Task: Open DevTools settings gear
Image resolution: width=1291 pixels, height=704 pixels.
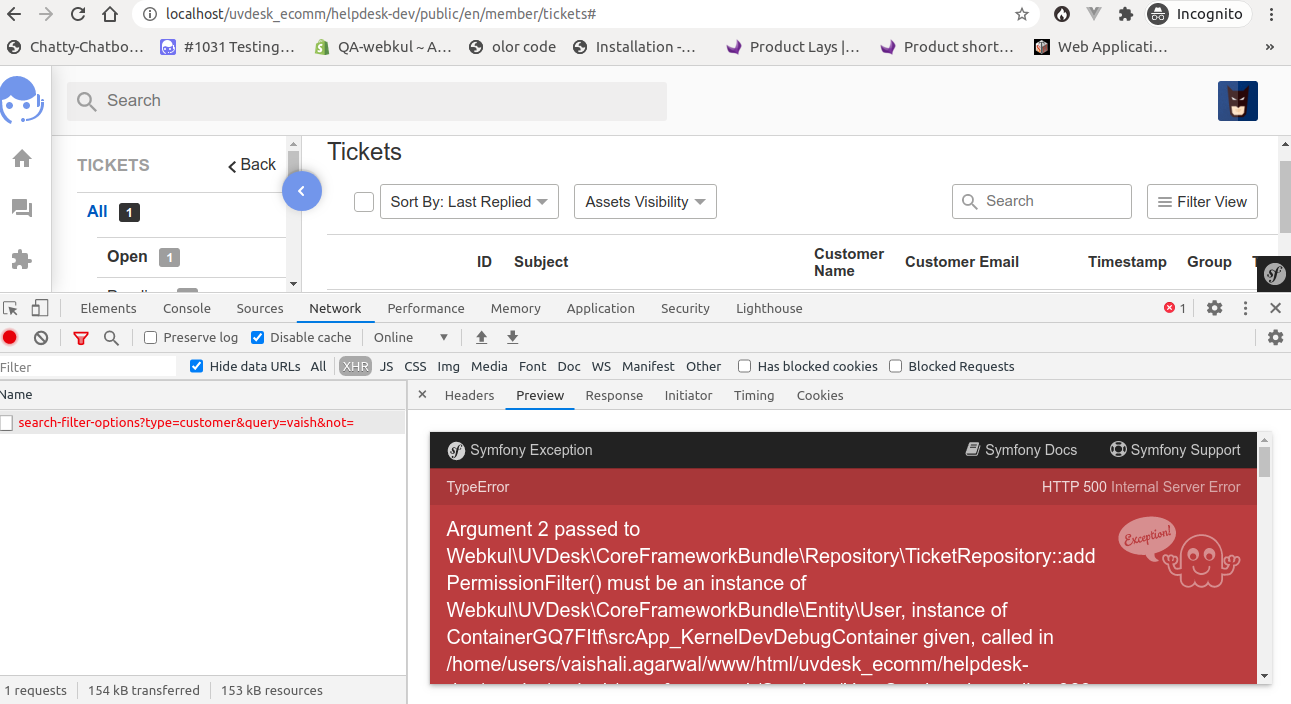Action: coord(1215,308)
